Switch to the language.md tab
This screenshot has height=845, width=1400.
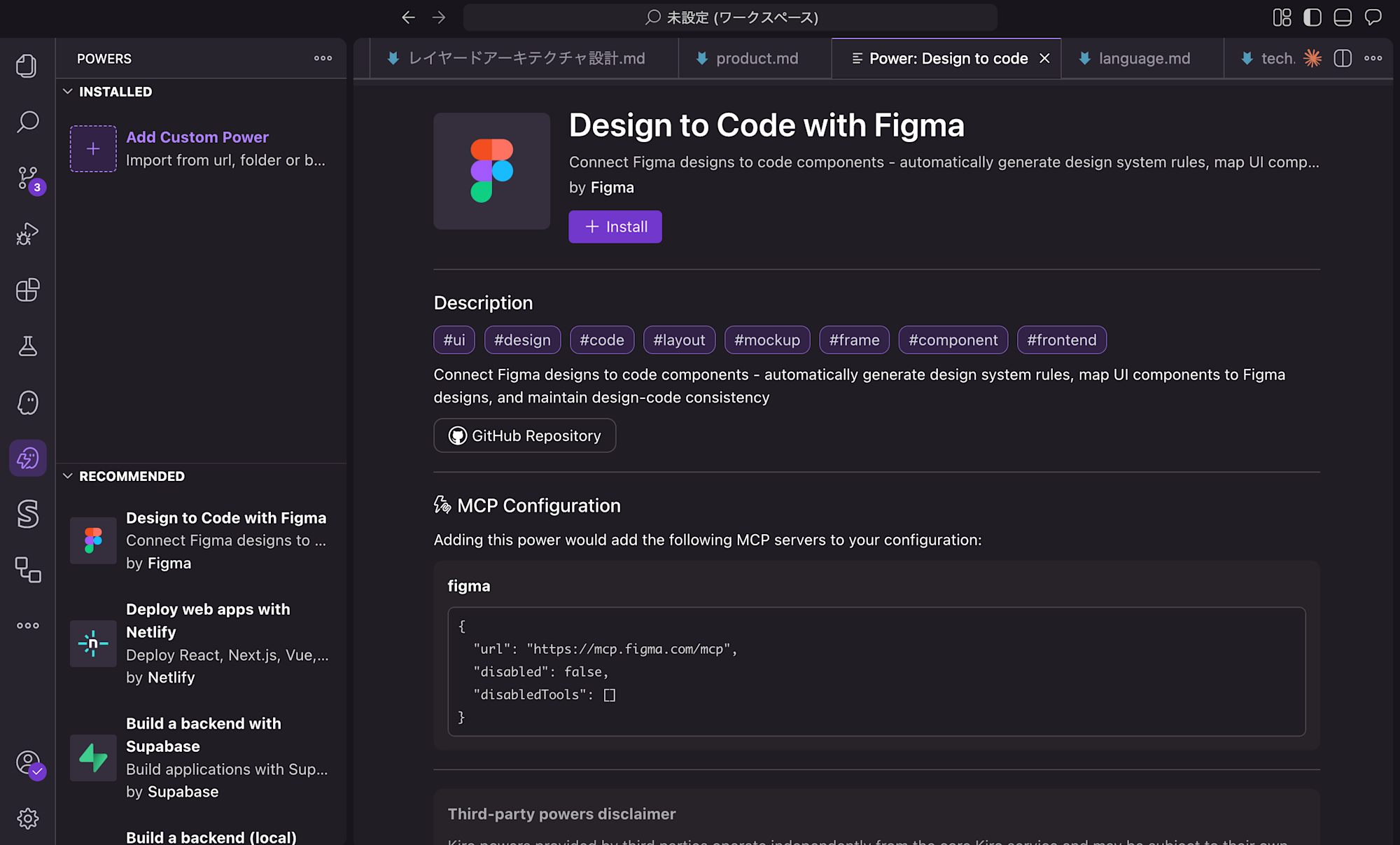pyautogui.click(x=1143, y=59)
